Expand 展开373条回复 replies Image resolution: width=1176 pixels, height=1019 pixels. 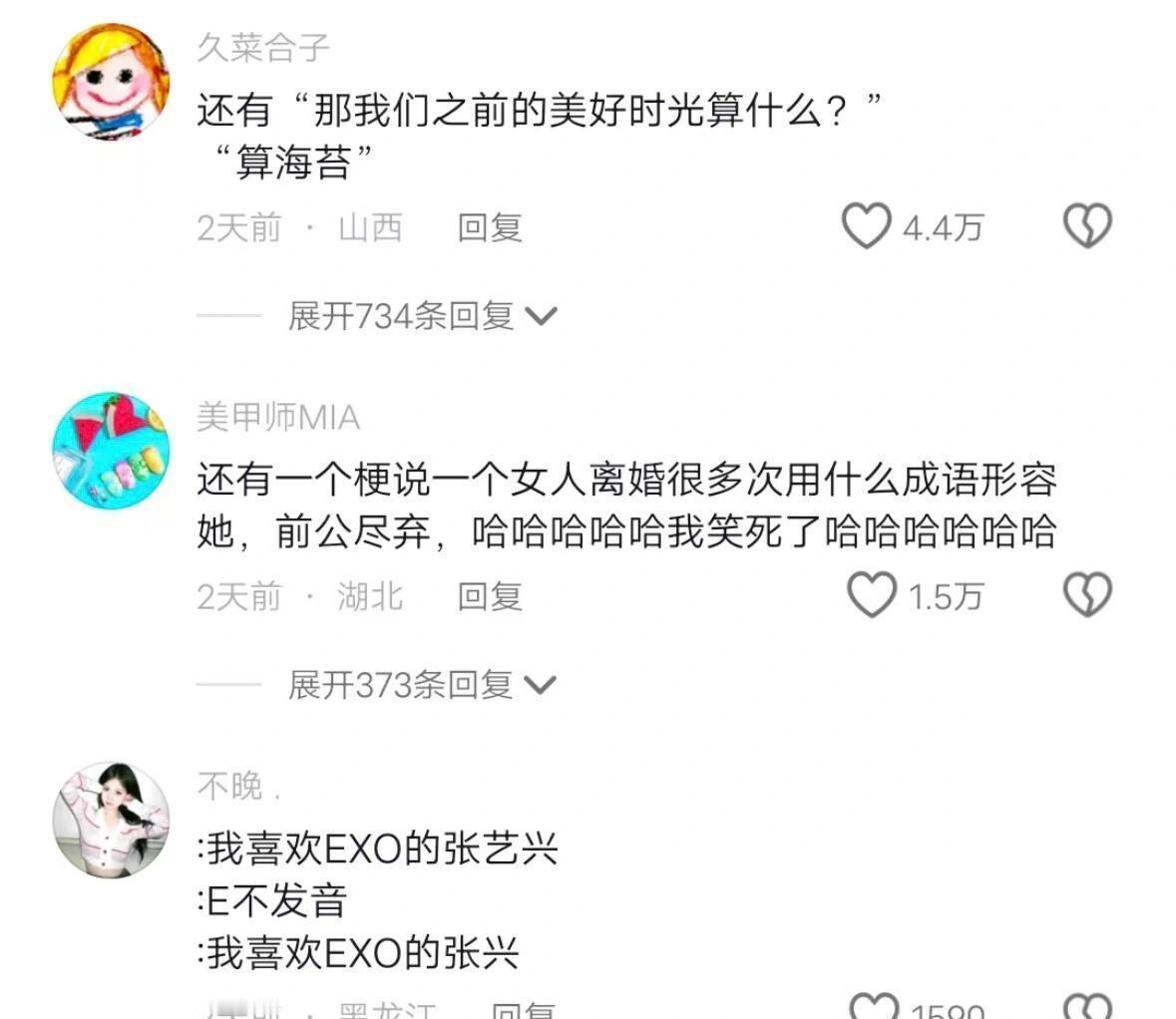(x=423, y=685)
